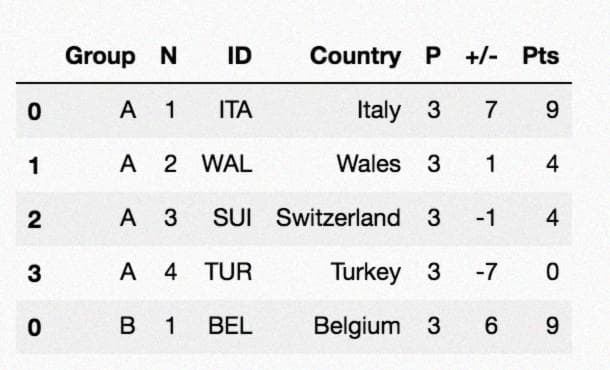Select the Switzerland country cell

click(x=338, y=217)
